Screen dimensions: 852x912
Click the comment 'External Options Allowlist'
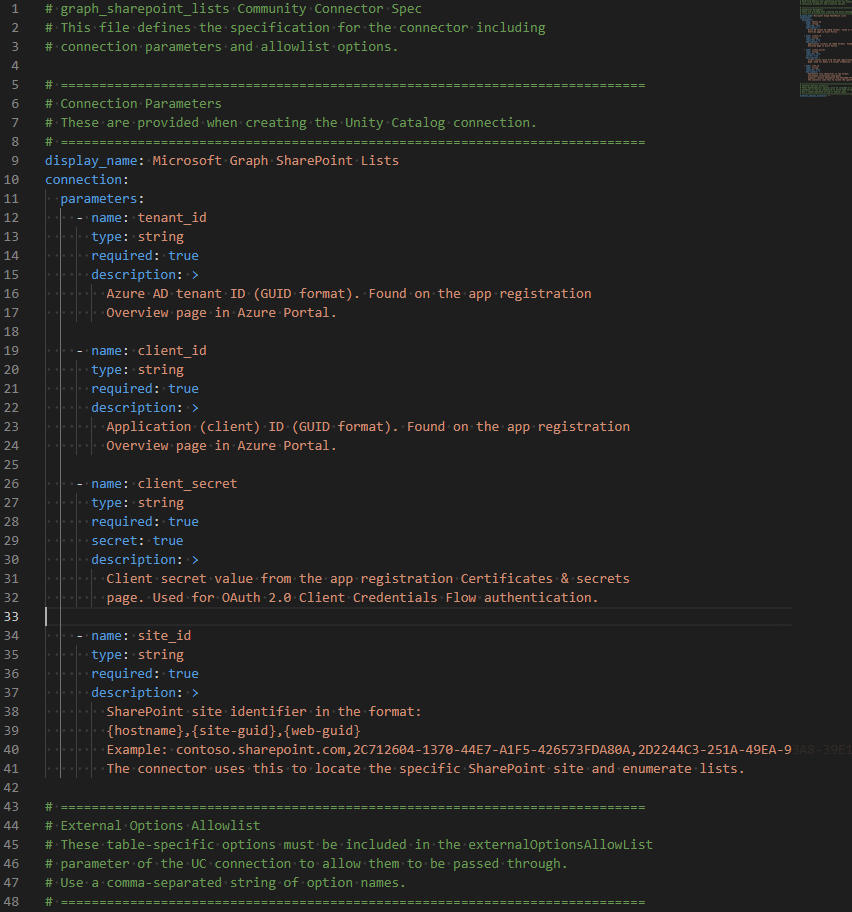pyautogui.click(x=161, y=826)
